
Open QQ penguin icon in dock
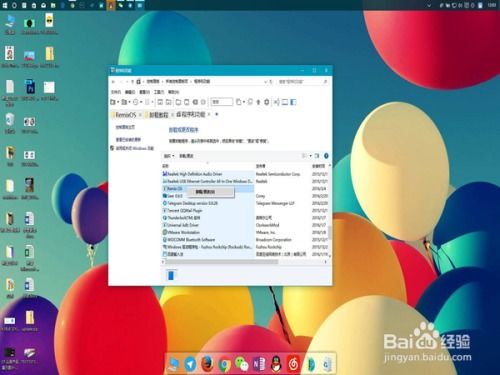tap(276, 364)
